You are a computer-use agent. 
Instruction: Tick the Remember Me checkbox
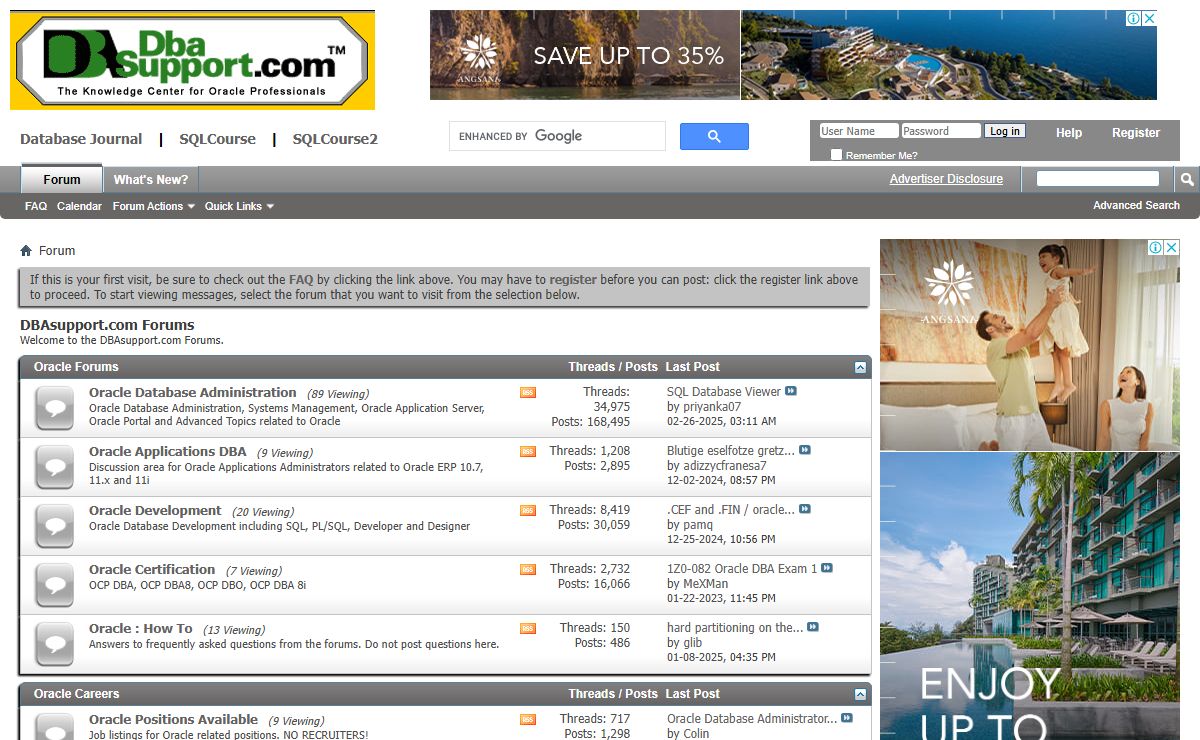pyautogui.click(x=837, y=155)
